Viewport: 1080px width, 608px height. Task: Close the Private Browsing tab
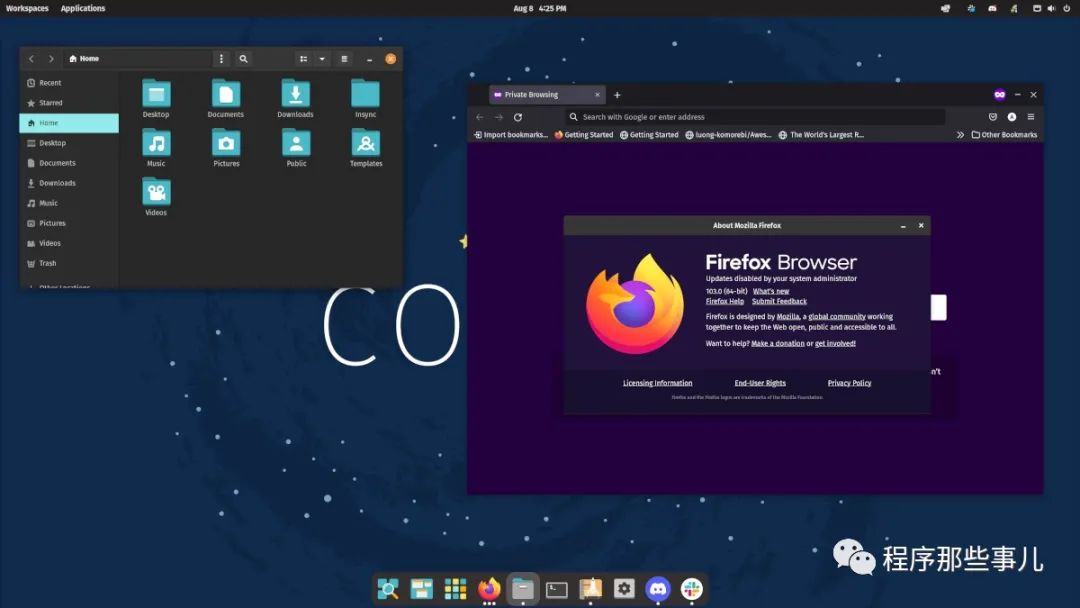[597, 95]
